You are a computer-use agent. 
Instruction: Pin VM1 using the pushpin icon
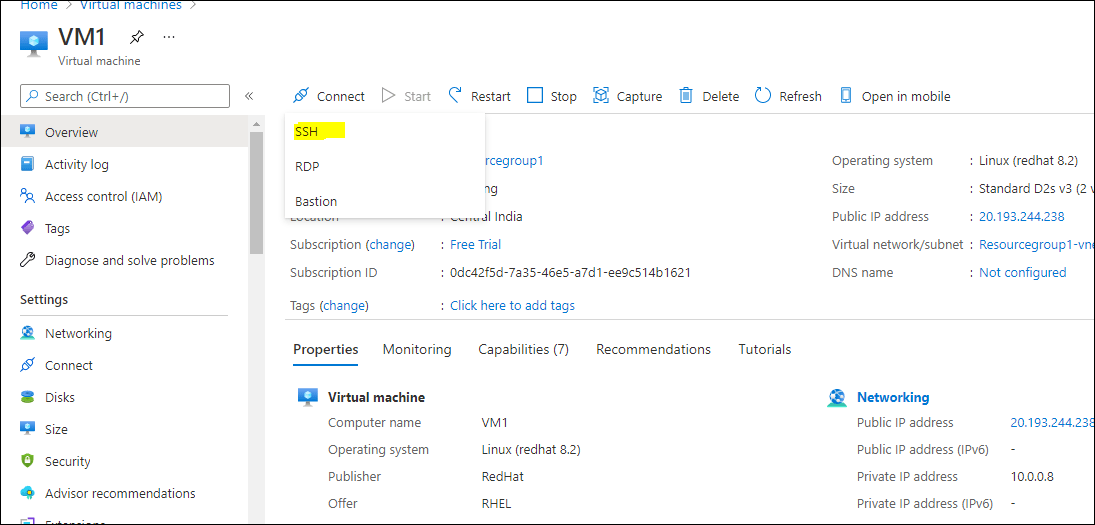coord(137,37)
